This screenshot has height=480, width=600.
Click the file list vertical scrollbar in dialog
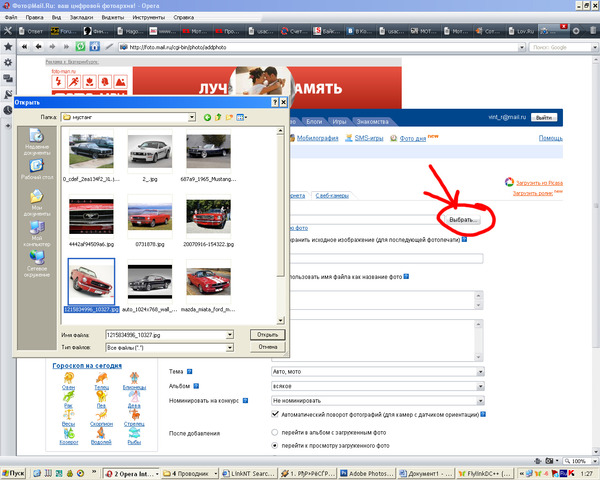pyautogui.click(x=280, y=226)
